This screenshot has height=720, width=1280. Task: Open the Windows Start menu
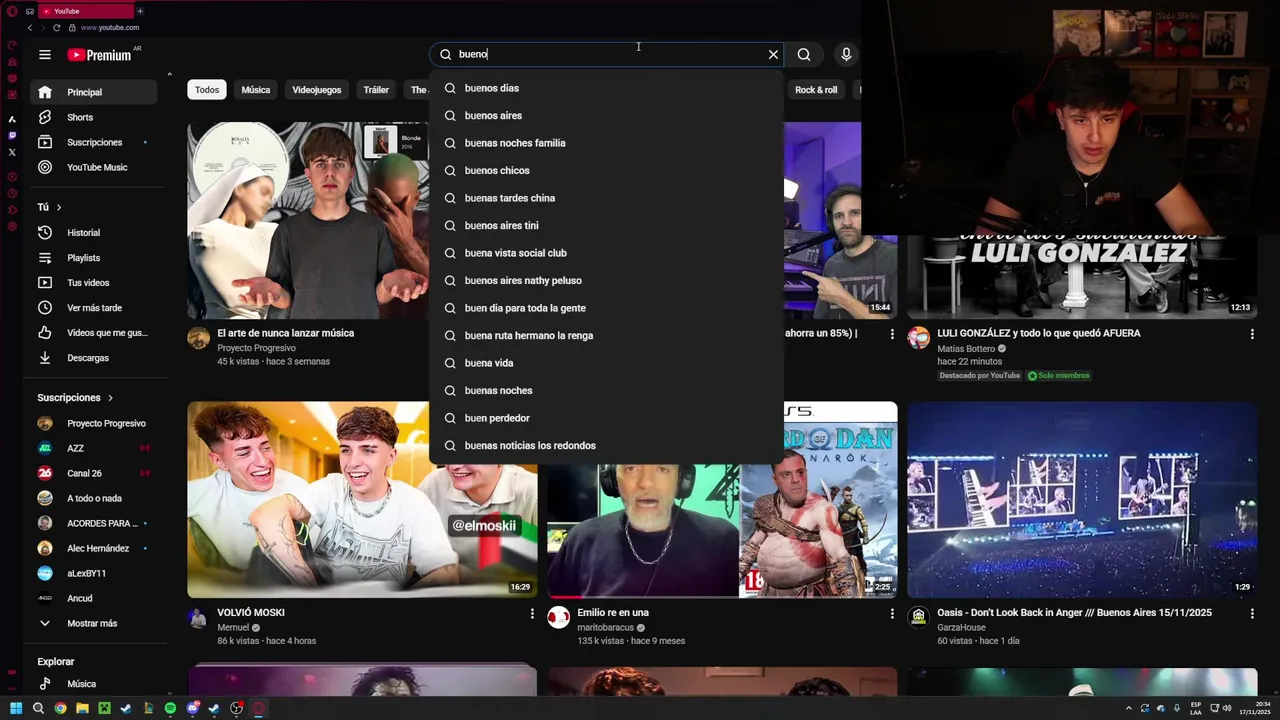(x=16, y=708)
